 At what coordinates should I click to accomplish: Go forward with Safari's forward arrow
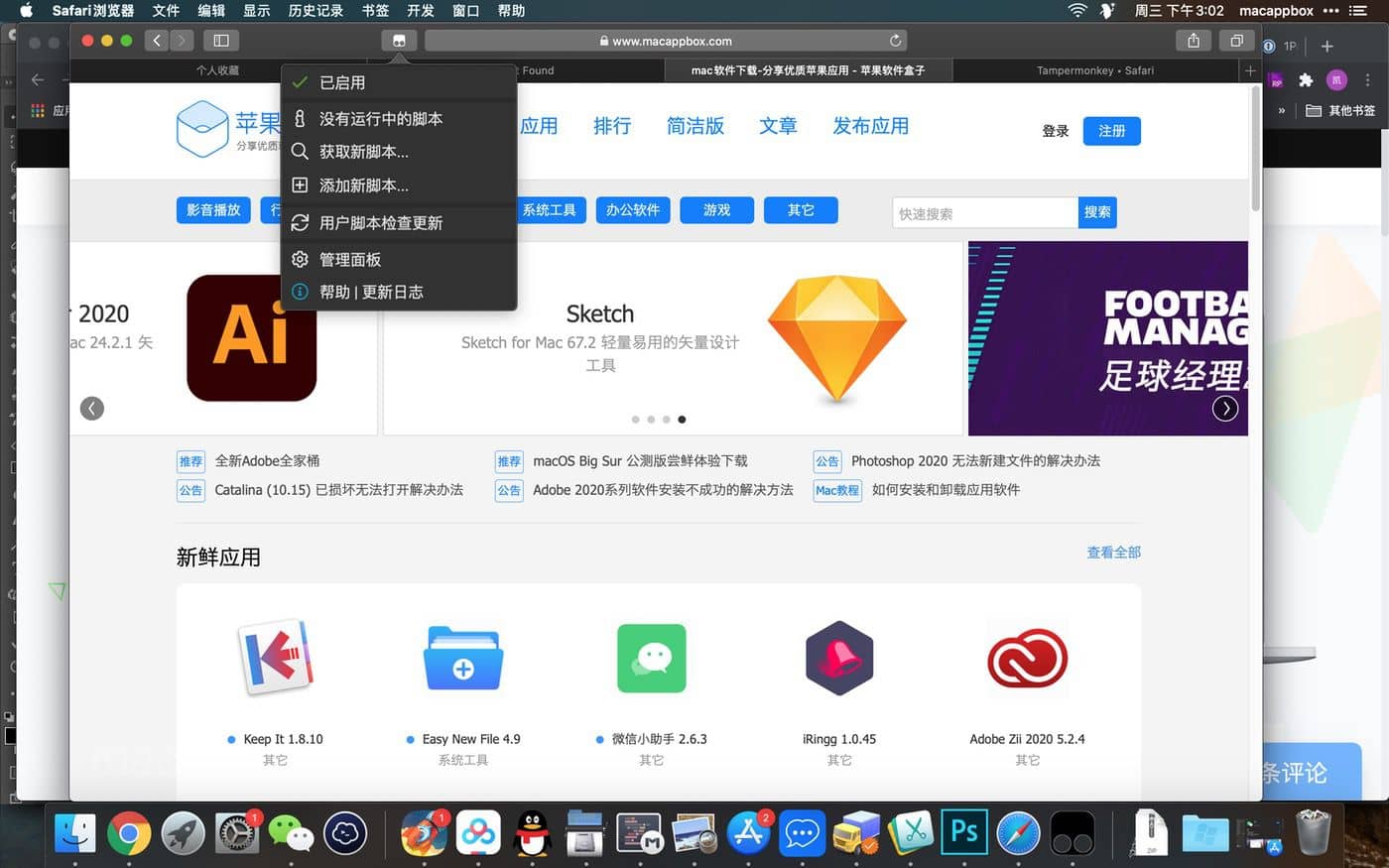[182, 41]
